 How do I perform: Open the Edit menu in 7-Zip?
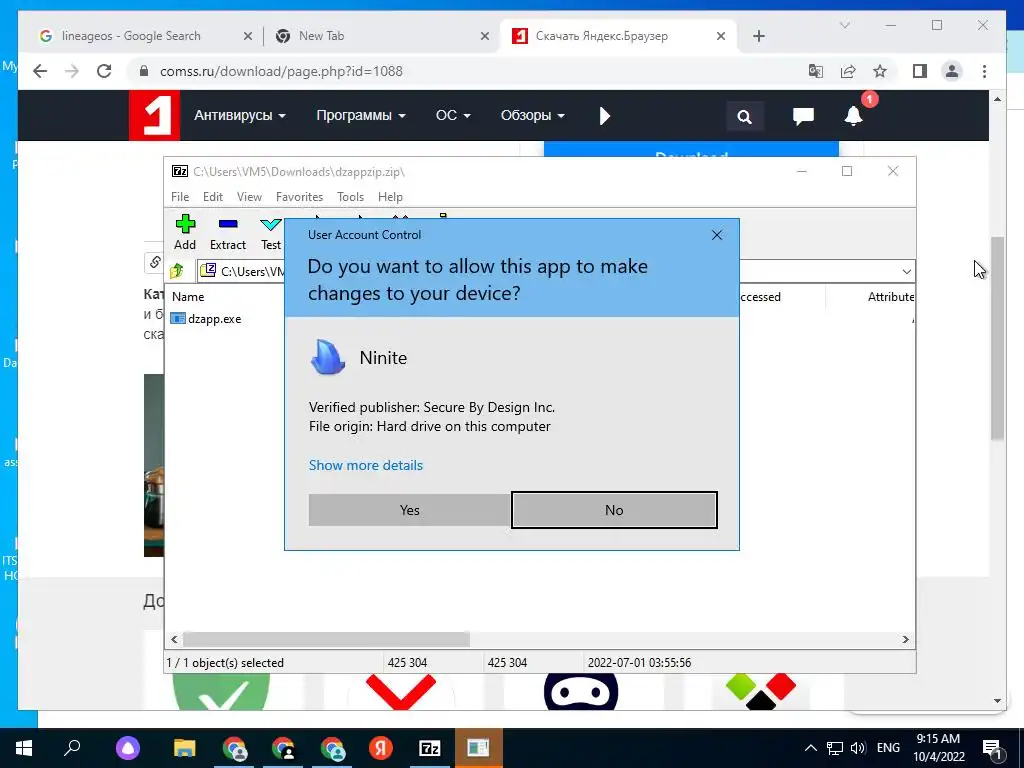(213, 197)
